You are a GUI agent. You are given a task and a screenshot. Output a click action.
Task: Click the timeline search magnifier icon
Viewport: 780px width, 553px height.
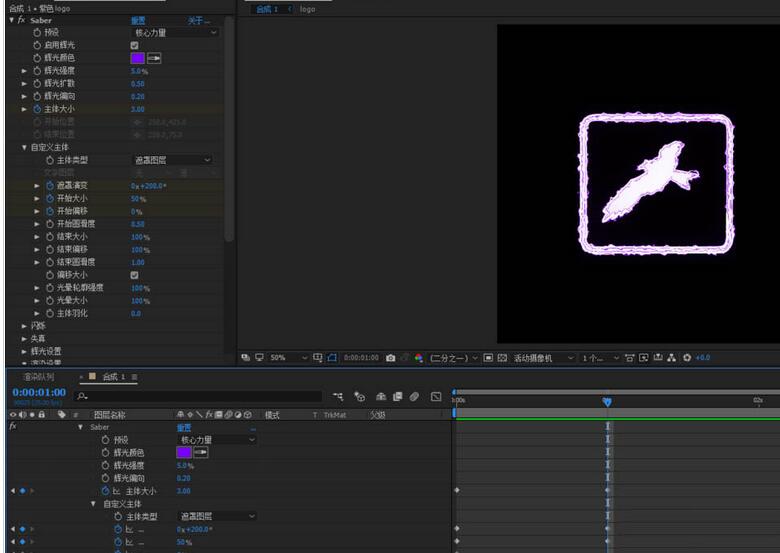(80, 397)
